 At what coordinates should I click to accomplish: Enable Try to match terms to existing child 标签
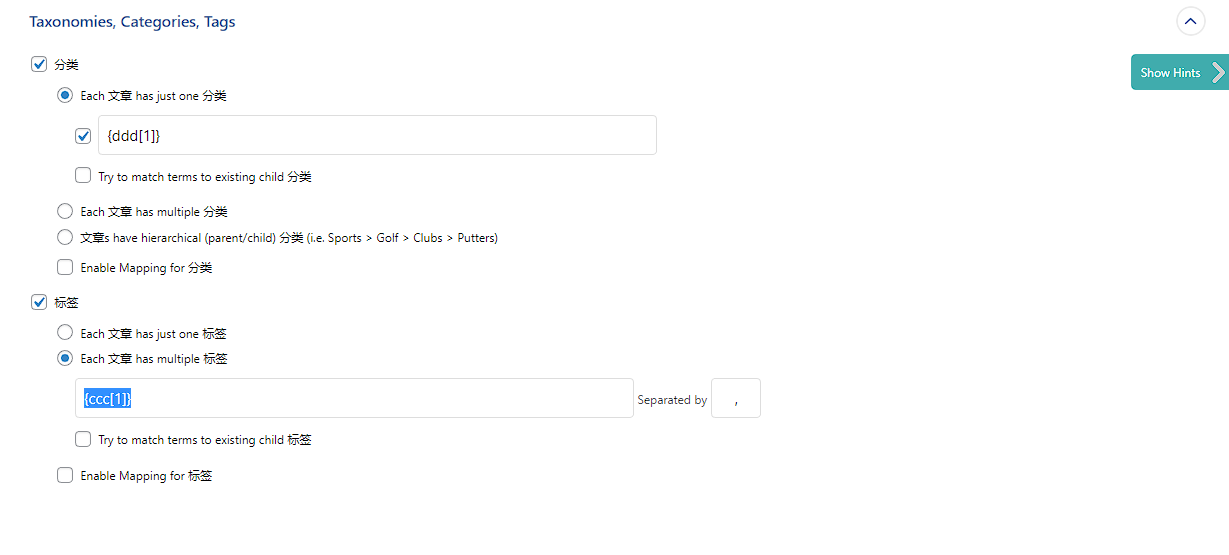83,439
